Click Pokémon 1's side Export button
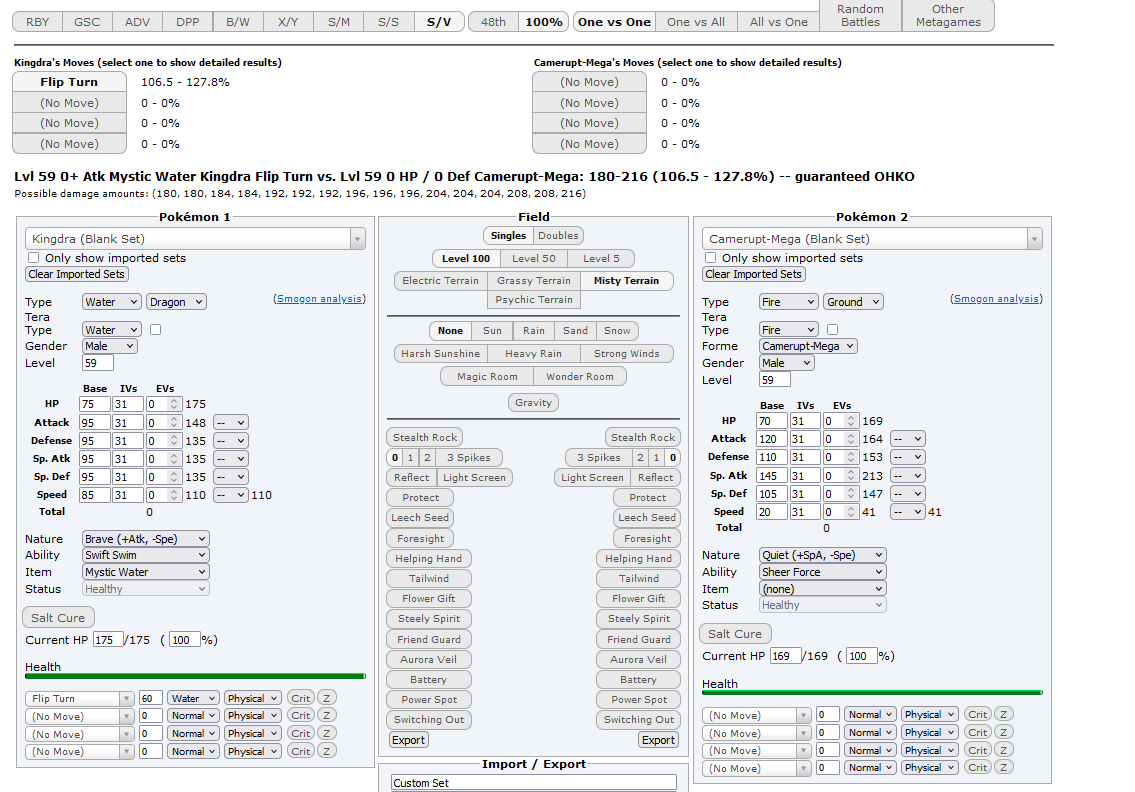 coord(408,740)
